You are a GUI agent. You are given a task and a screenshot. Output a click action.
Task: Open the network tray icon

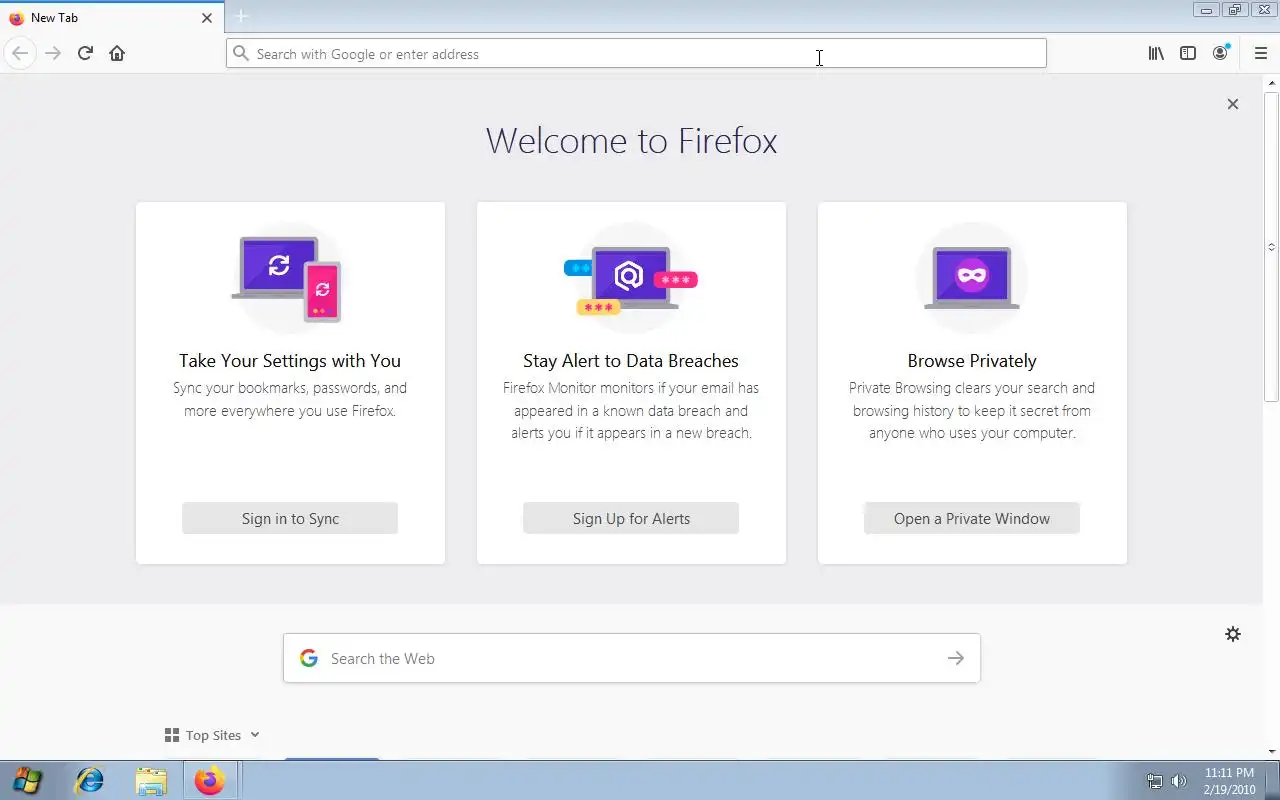pyautogui.click(x=1155, y=781)
